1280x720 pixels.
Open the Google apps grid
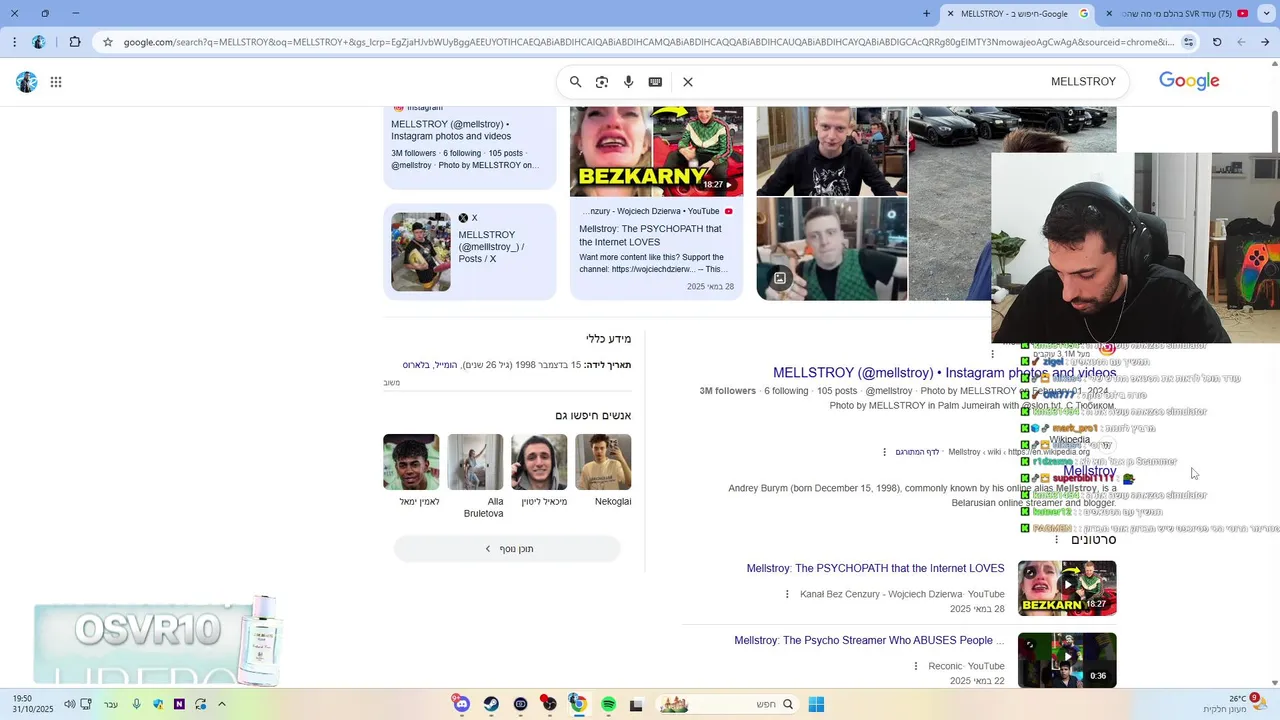point(56,82)
